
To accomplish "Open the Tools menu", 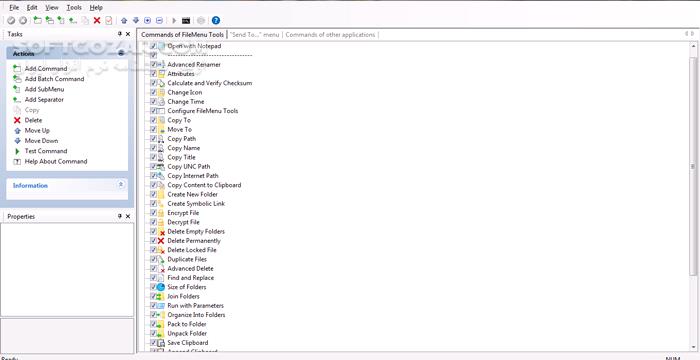I will 74,8.
